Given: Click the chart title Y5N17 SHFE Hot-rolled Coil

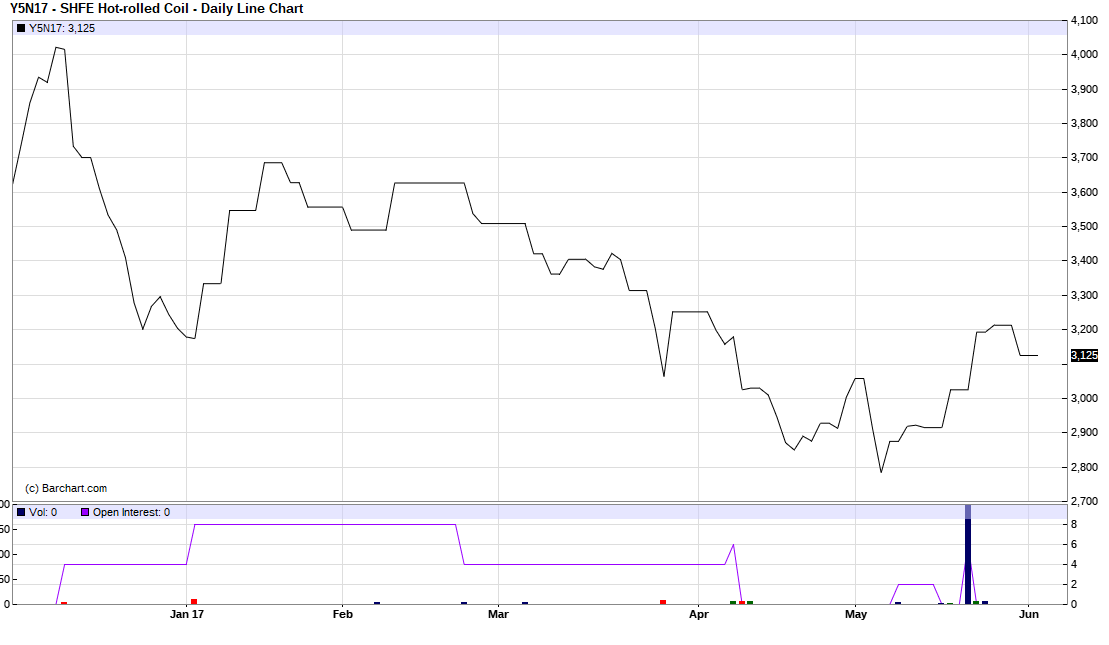Looking at the screenshot, I should click(157, 9).
